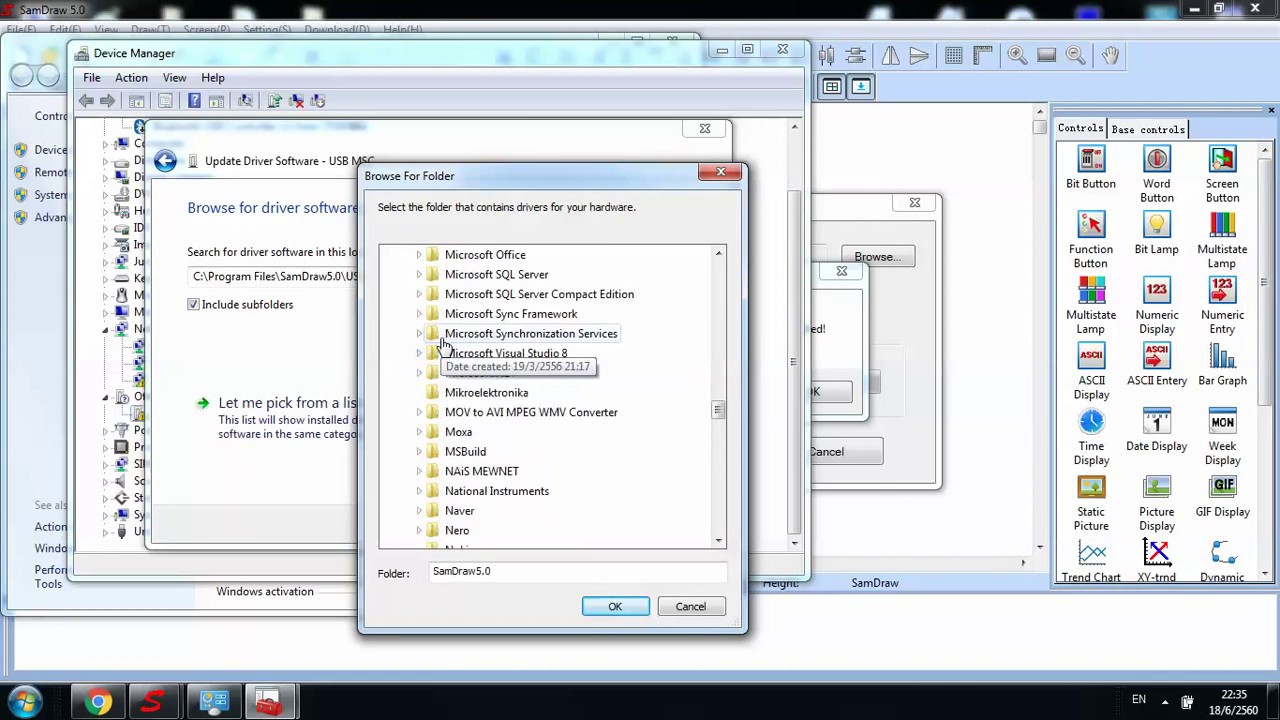1280x720 pixels.
Task: Select the Screen Button control
Action: (x=1222, y=175)
